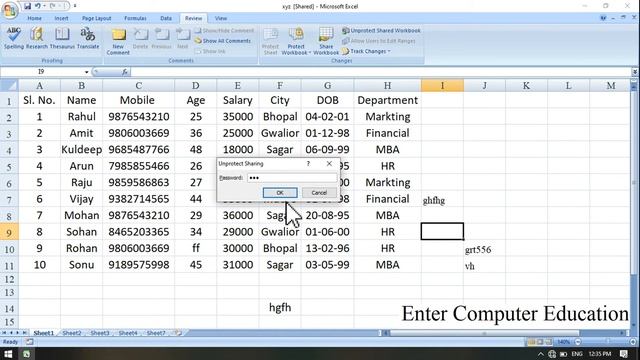Viewport: 640px width, 360px height.
Task: Open the Protect Workbook menu
Action: point(296,42)
